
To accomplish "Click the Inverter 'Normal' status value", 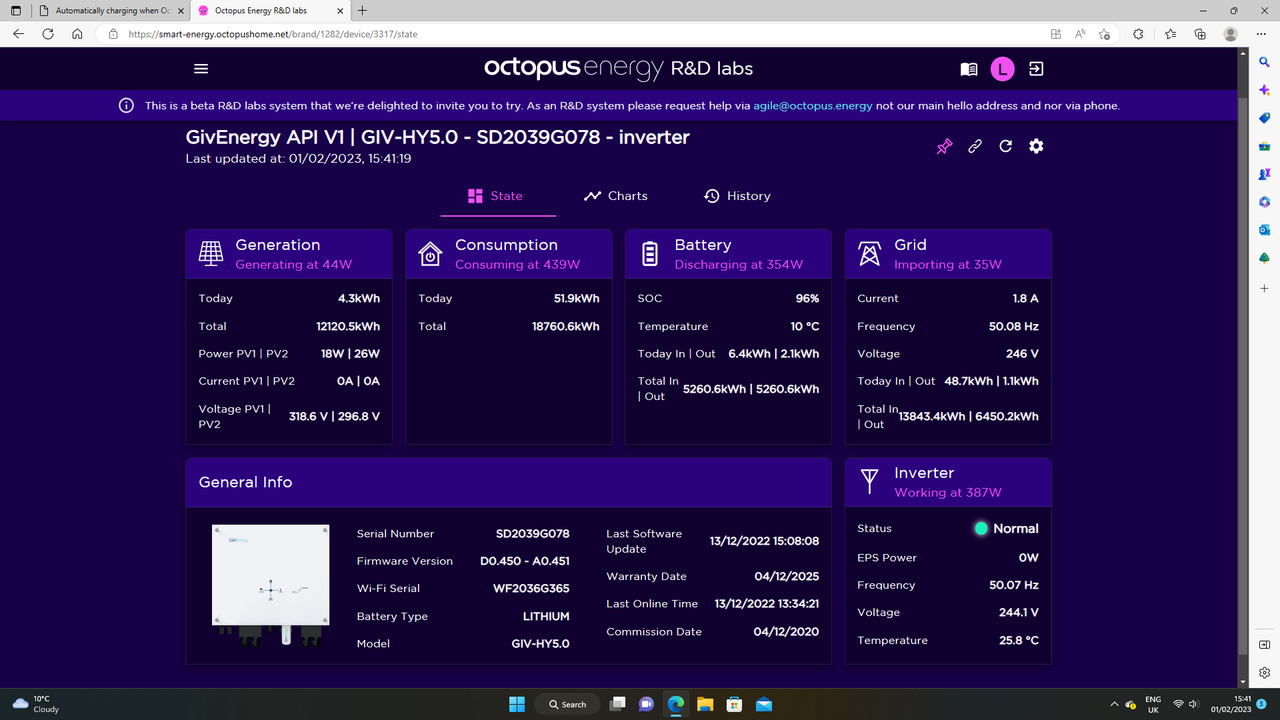I will click(x=1016, y=529).
